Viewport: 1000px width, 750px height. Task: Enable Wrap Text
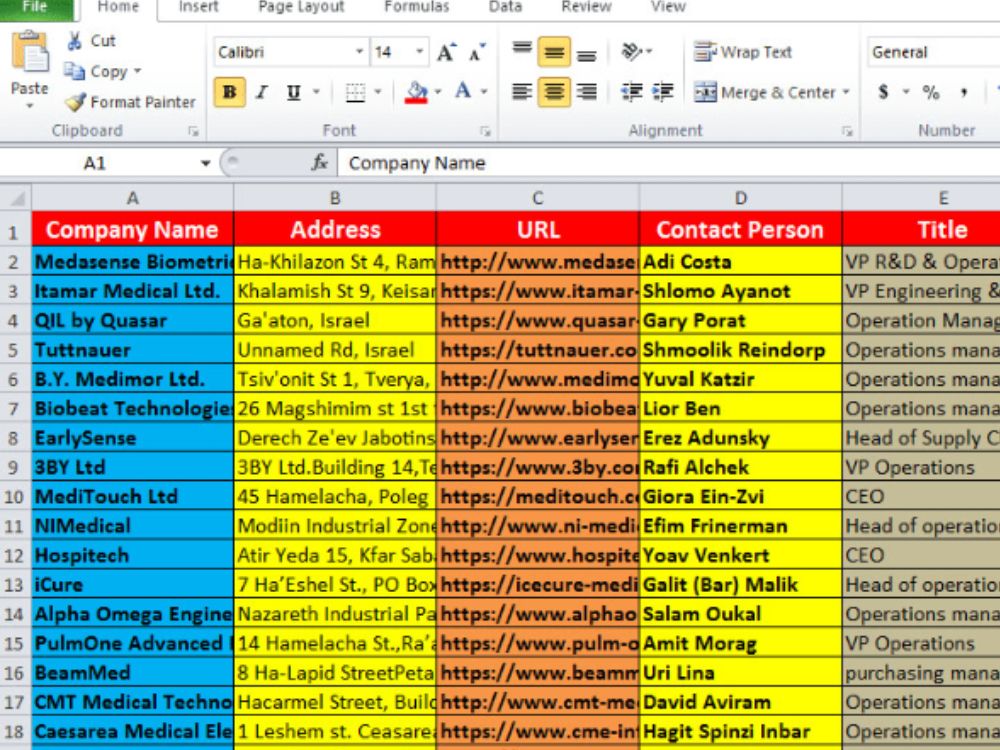click(x=743, y=52)
